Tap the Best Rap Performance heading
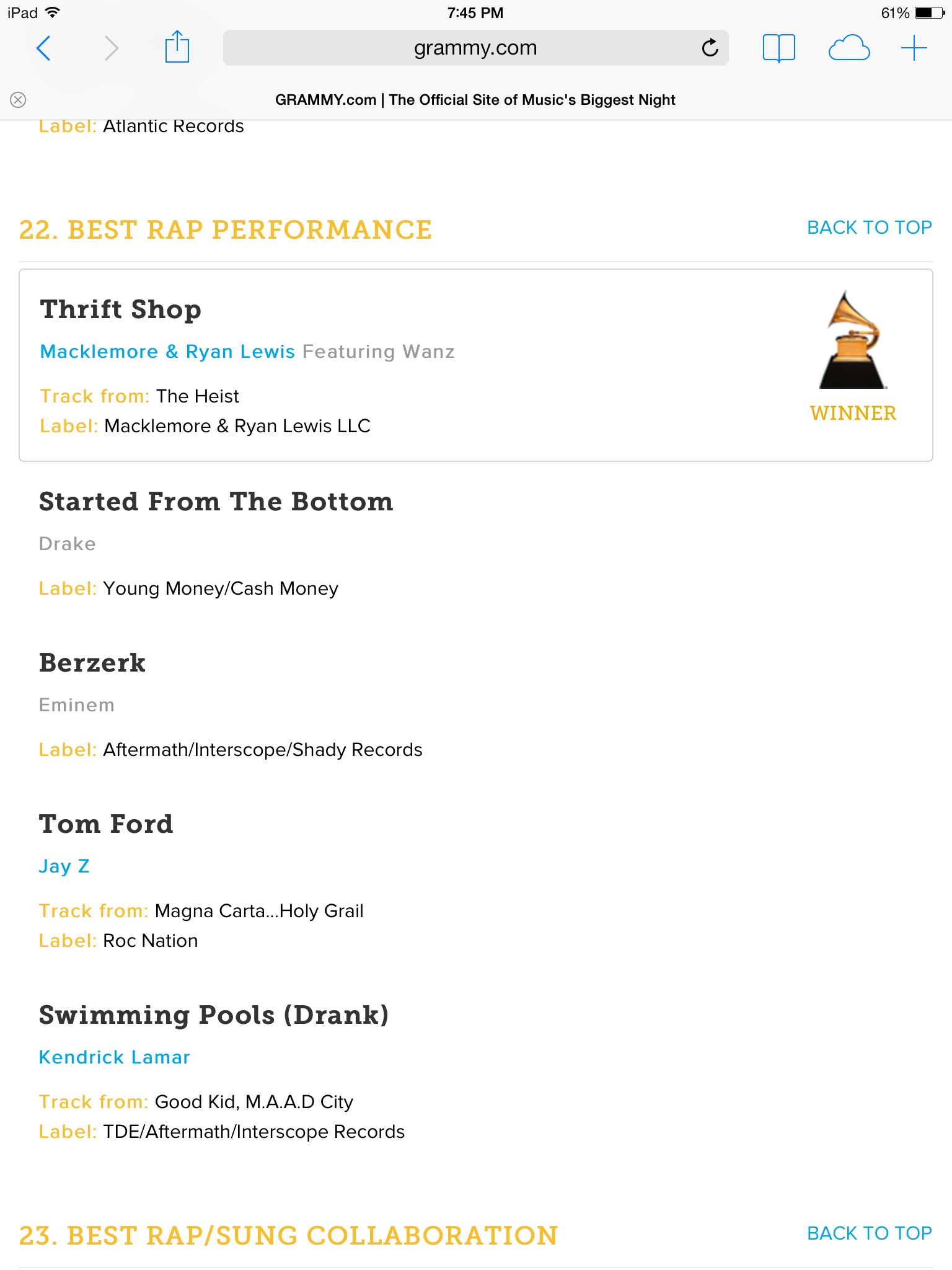The width and height of the screenshot is (952, 1270). point(226,230)
